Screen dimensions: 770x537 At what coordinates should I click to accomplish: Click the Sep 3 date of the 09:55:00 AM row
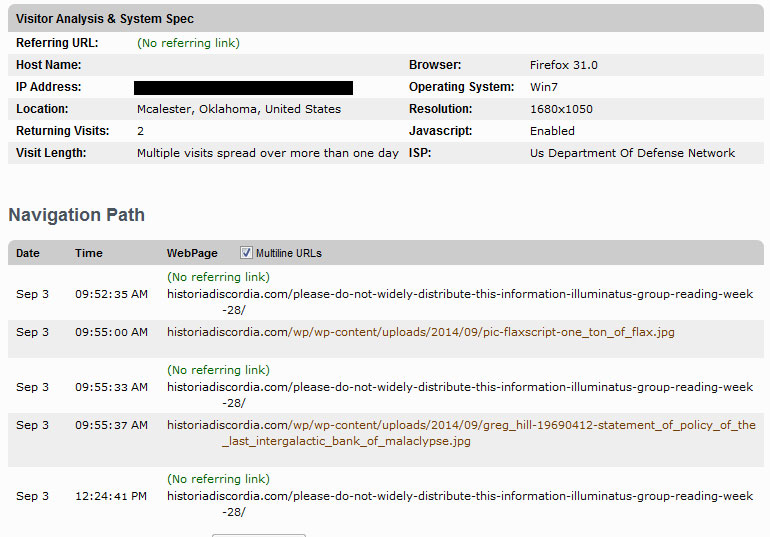(x=32, y=332)
